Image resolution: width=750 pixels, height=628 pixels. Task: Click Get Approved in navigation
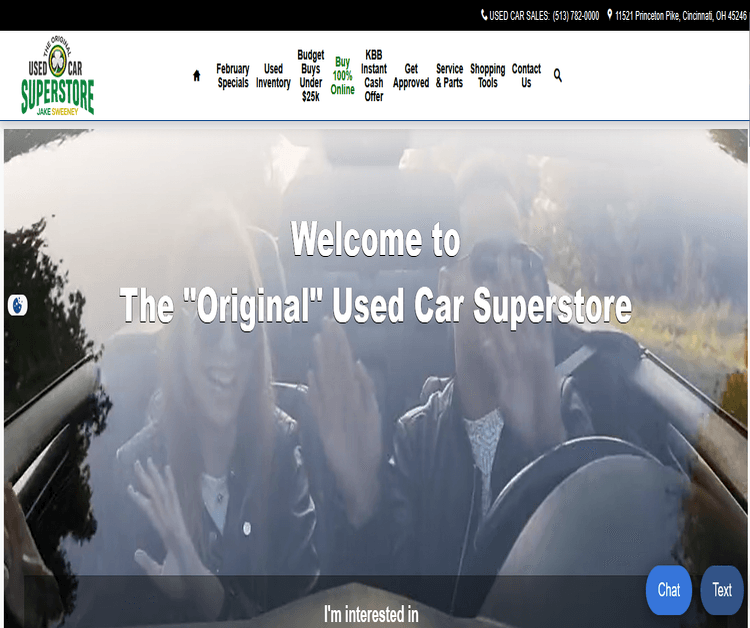[411, 76]
